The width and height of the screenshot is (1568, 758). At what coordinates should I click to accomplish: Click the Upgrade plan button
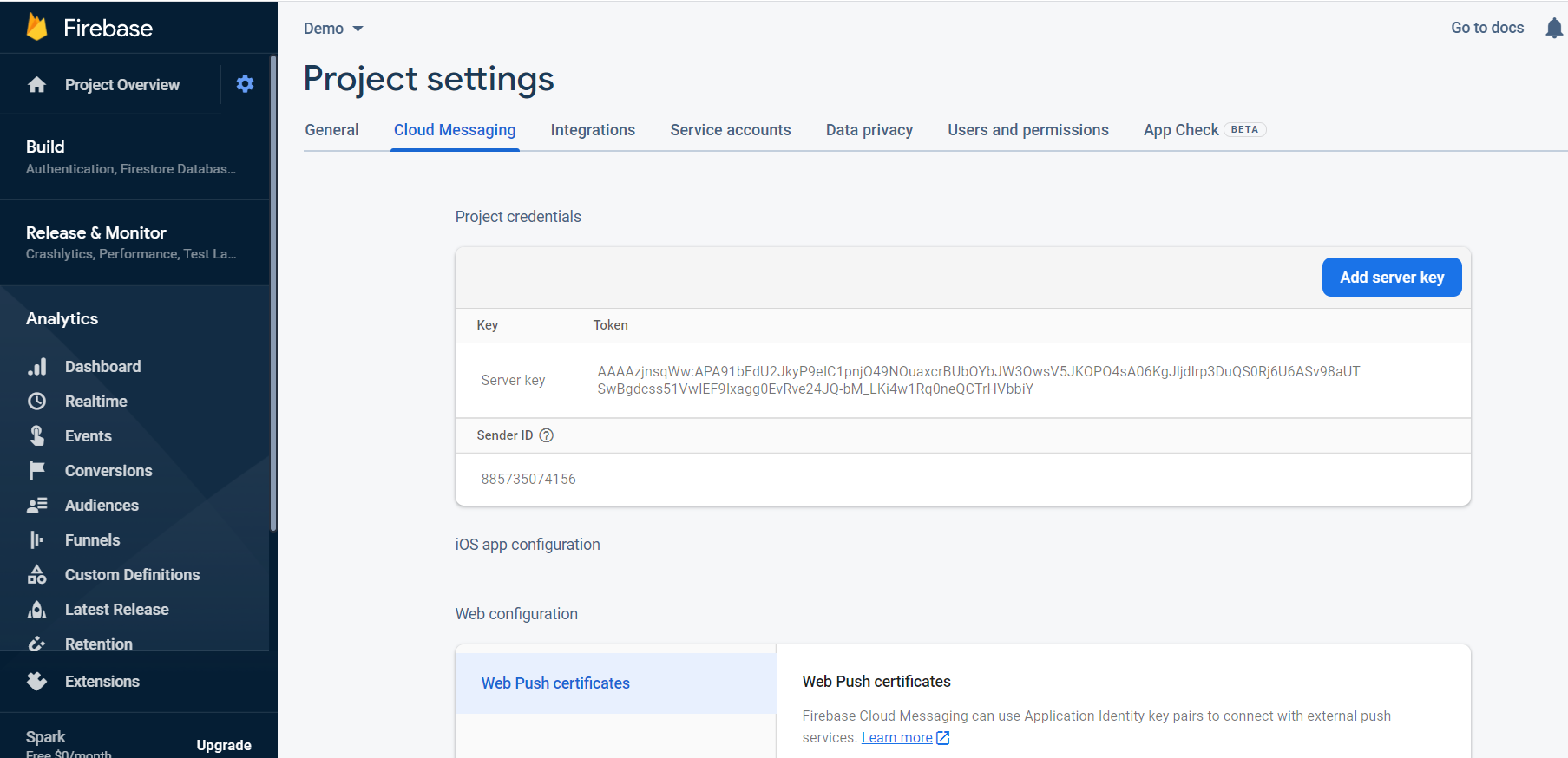pos(224,745)
